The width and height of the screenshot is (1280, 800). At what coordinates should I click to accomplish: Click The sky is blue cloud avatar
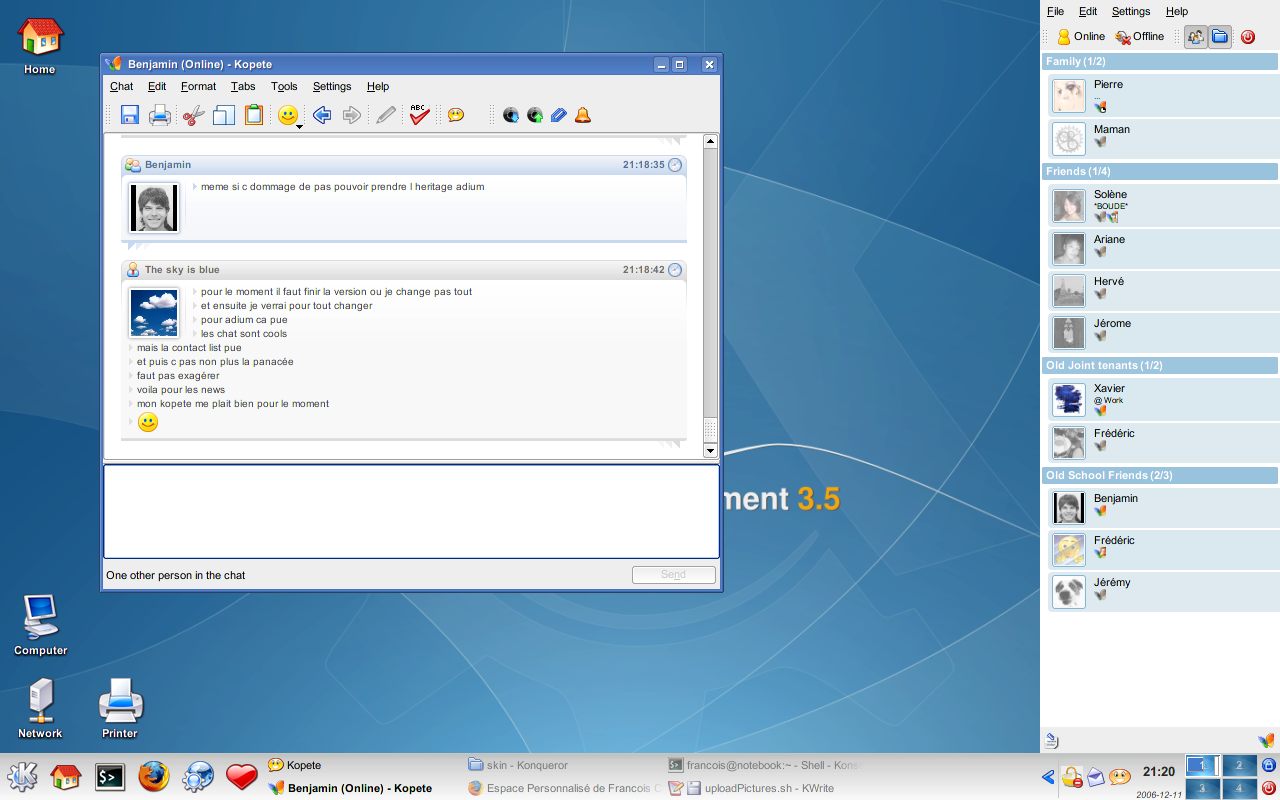pos(154,312)
